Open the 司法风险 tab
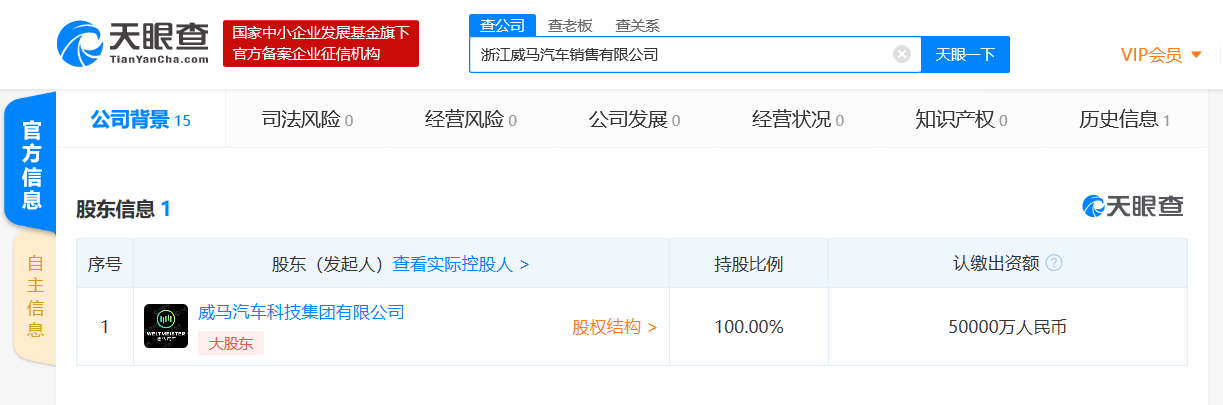The width and height of the screenshot is (1223, 405). (x=307, y=120)
